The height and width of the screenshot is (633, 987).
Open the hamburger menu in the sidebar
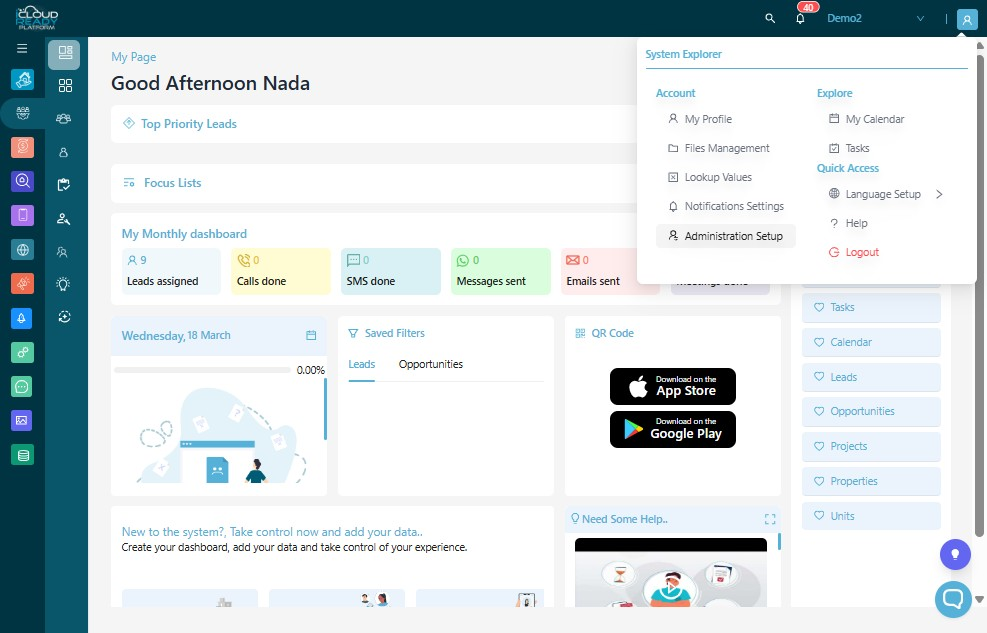[22, 48]
